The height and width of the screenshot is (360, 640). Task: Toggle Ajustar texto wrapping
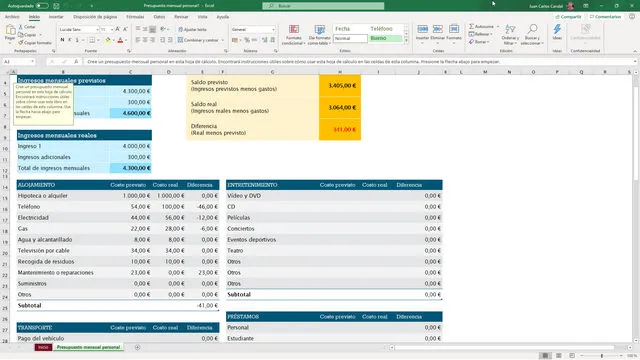[192, 29]
